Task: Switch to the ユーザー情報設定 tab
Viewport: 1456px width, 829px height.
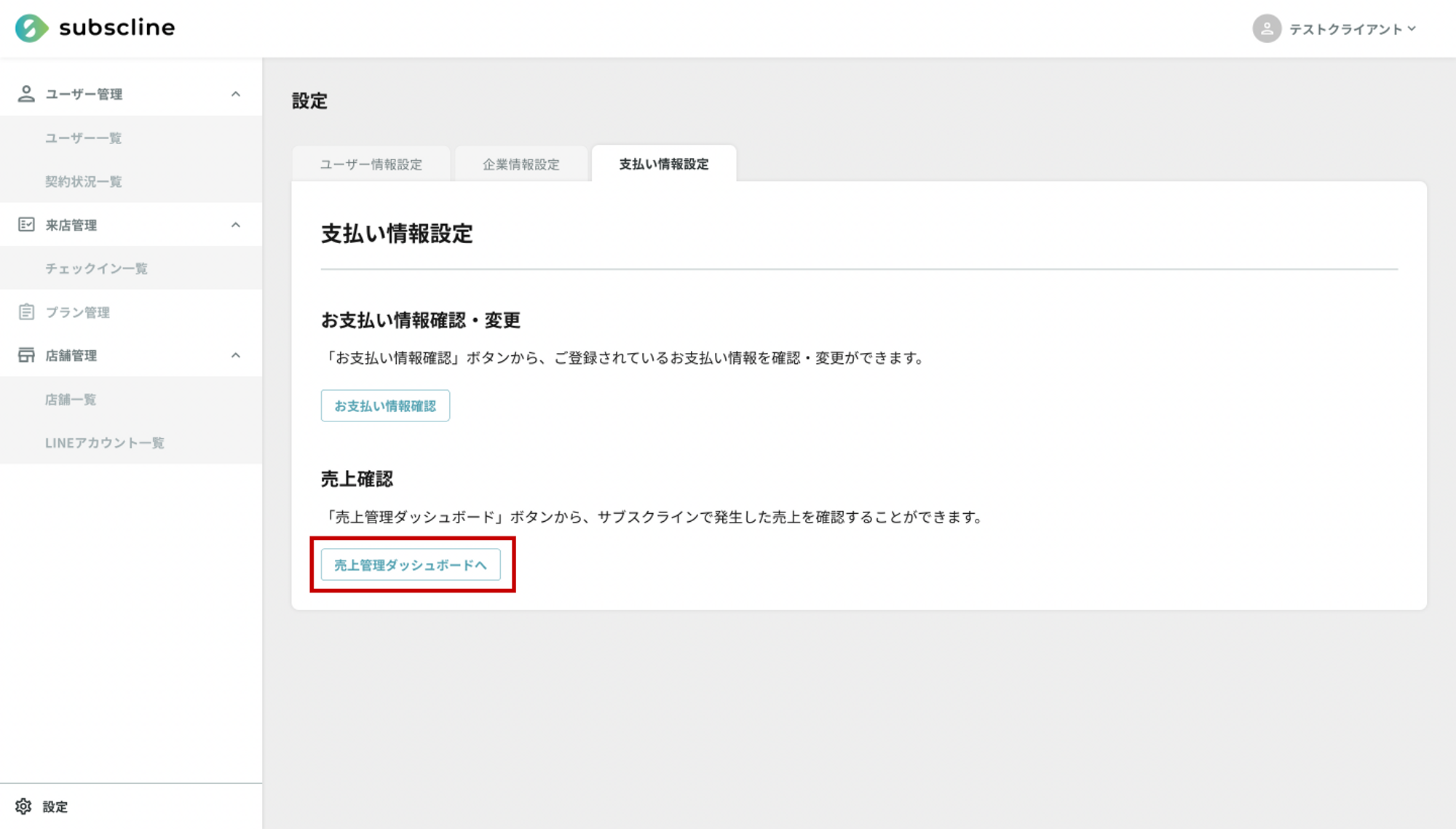Action: tap(371, 164)
